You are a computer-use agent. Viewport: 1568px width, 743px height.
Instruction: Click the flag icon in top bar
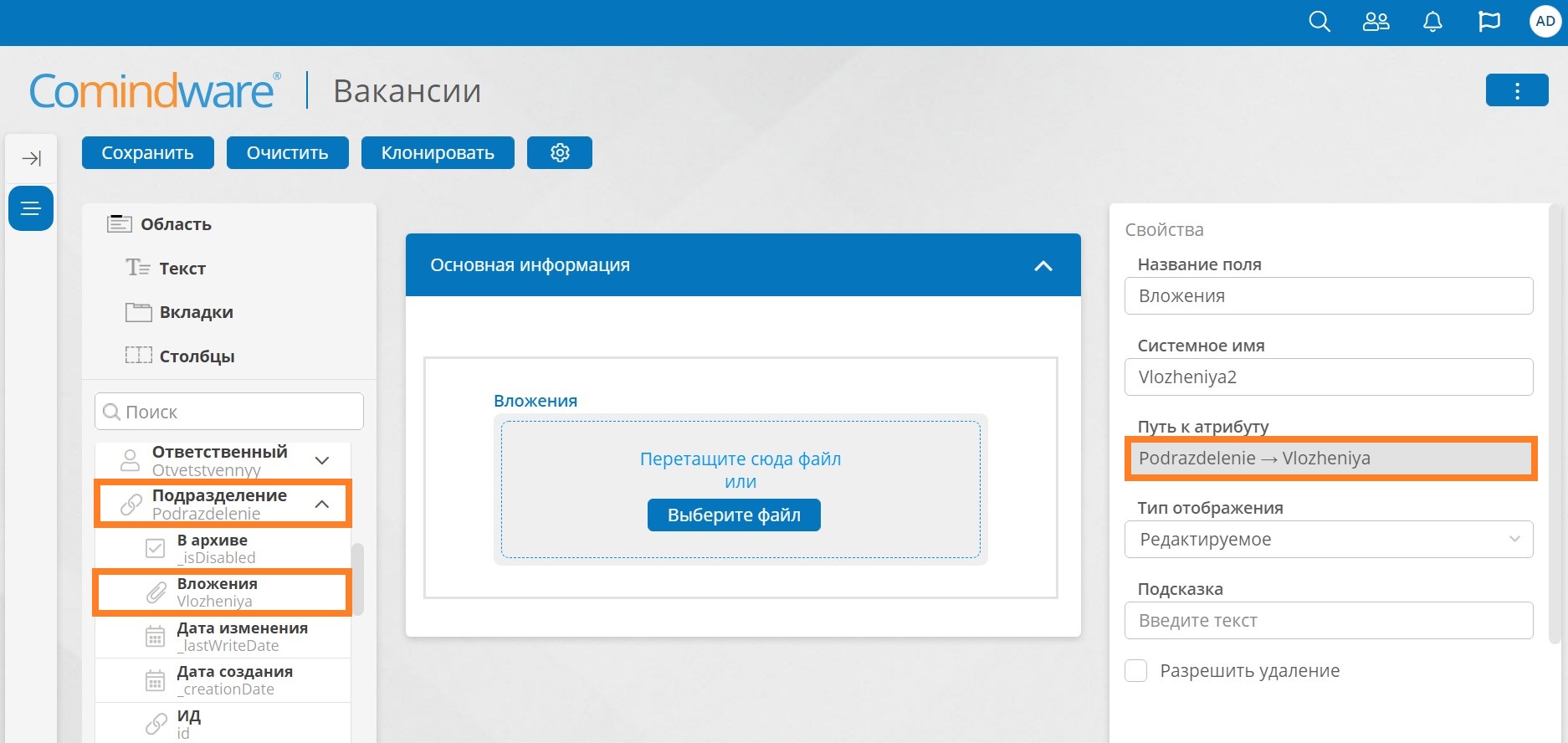pos(1489,22)
